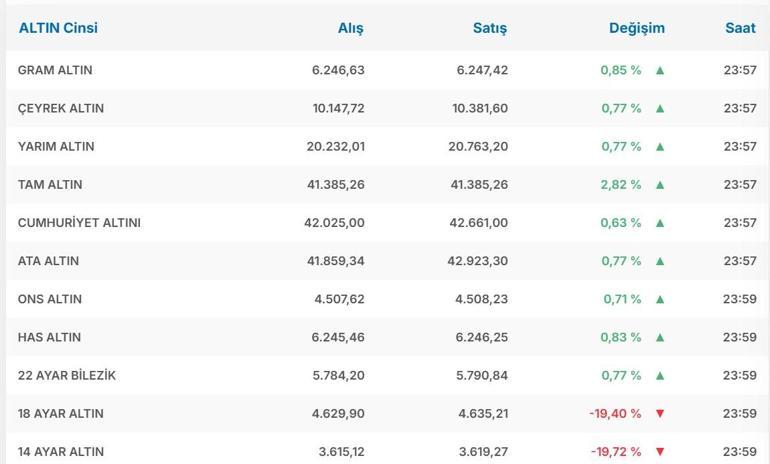Open the GRAM ALTIN row name
The image size is (770, 464).
[55, 70]
